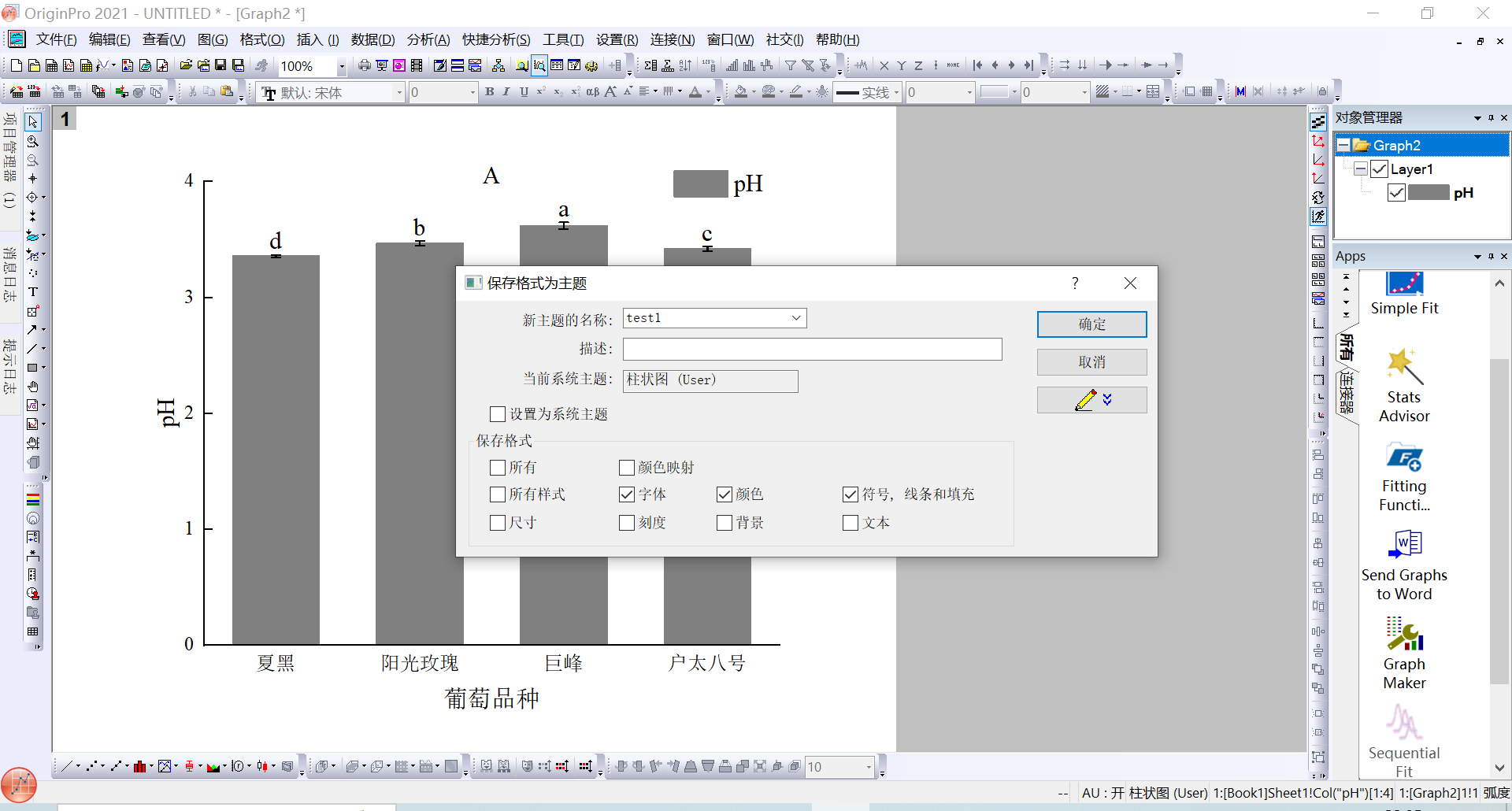Enable the 设置为系统主题 checkbox
The width and height of the screenshot is (1512, 811).
(x=498, y=414)
